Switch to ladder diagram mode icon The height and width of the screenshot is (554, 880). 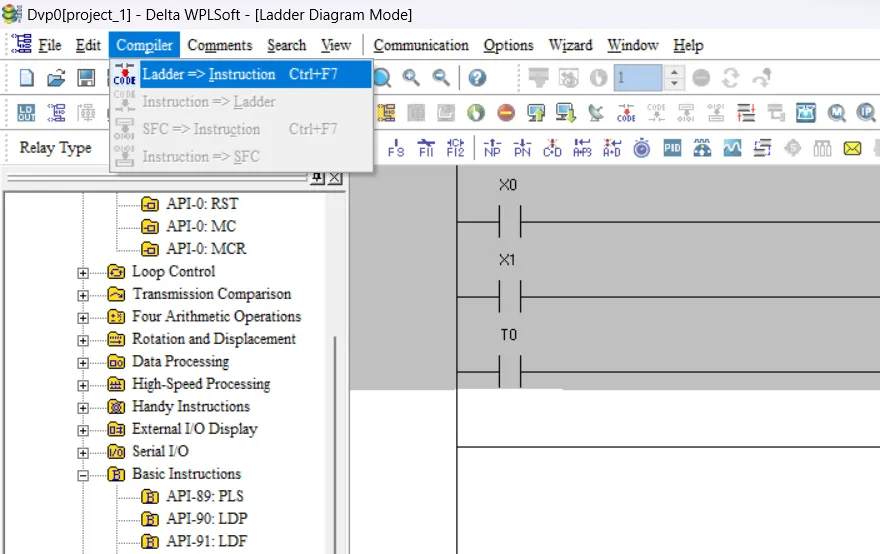[x=56, y=113]
